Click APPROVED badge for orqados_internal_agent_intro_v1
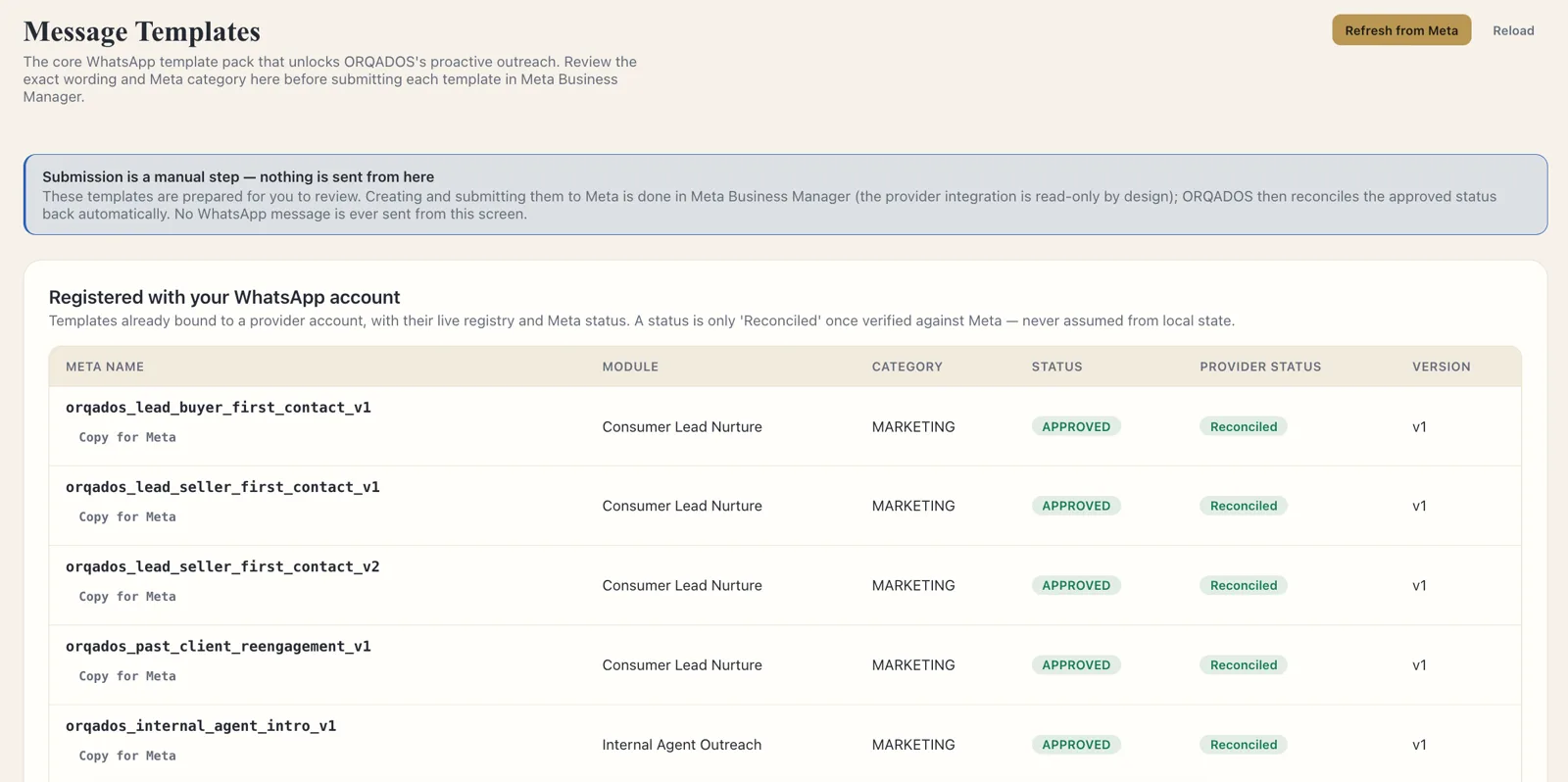The image size is (1568, 782). (1076, 745)
